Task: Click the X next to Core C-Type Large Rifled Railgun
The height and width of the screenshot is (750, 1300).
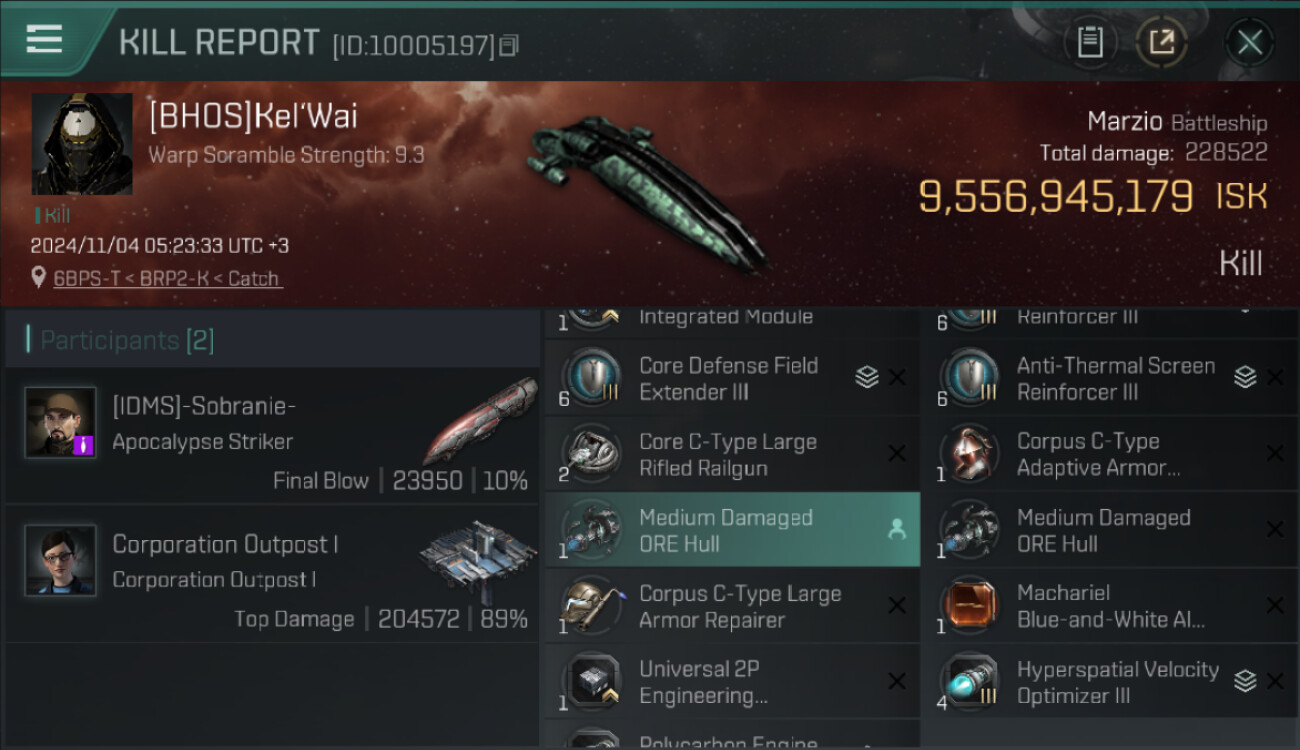Action: pos(897,454)
